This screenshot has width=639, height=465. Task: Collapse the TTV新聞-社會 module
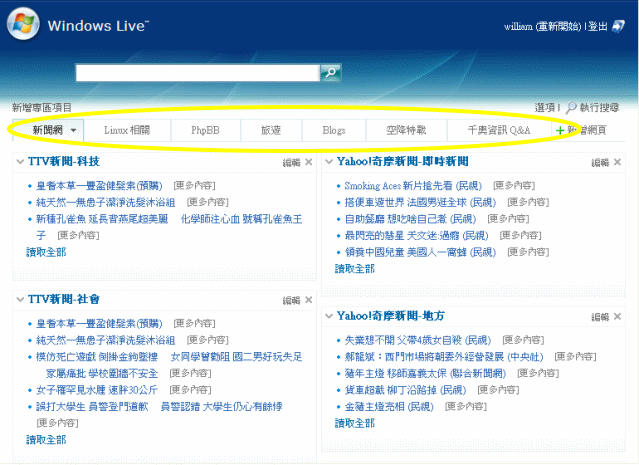click(20, 300)
